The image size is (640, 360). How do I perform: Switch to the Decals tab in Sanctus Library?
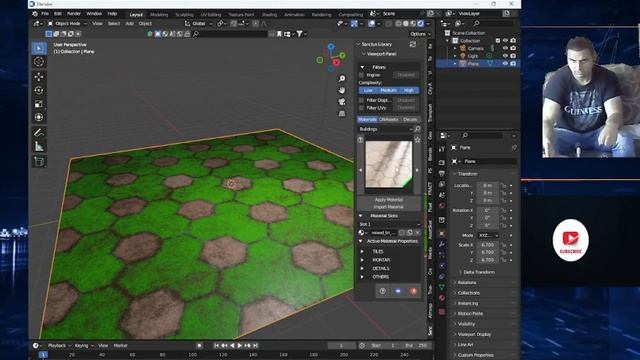tap(410, 120)
